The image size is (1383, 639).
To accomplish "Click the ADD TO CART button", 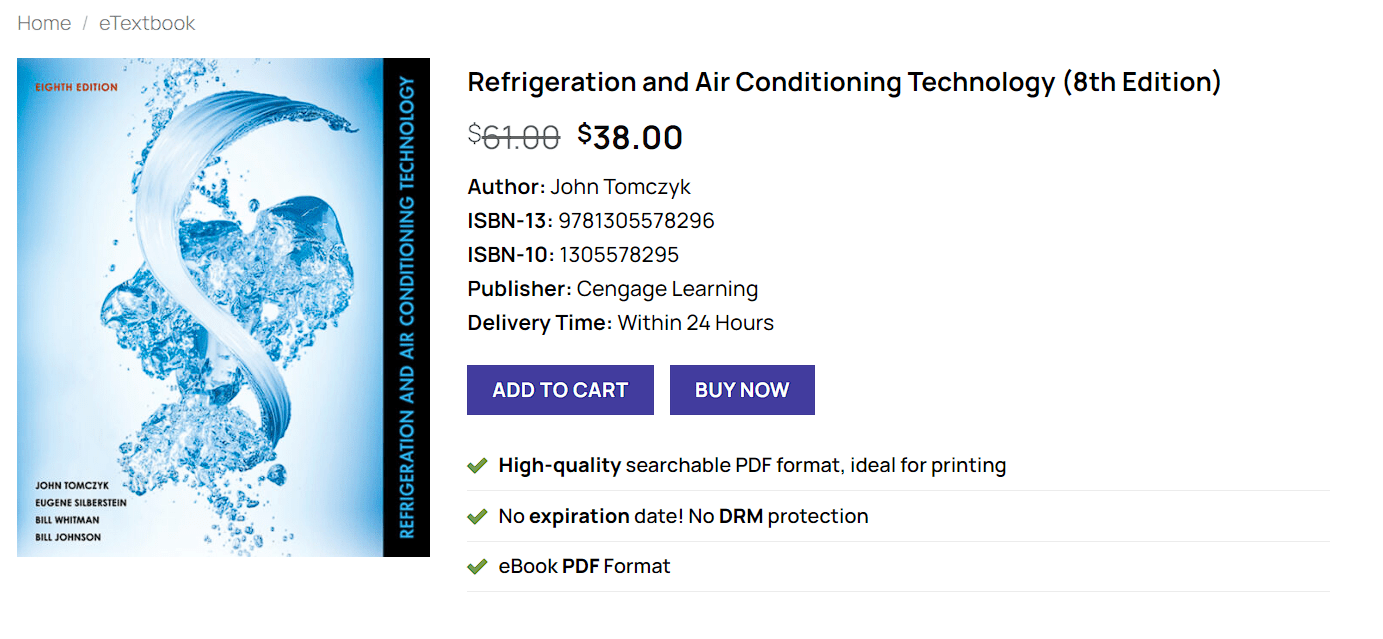I will tap(560, 390).
